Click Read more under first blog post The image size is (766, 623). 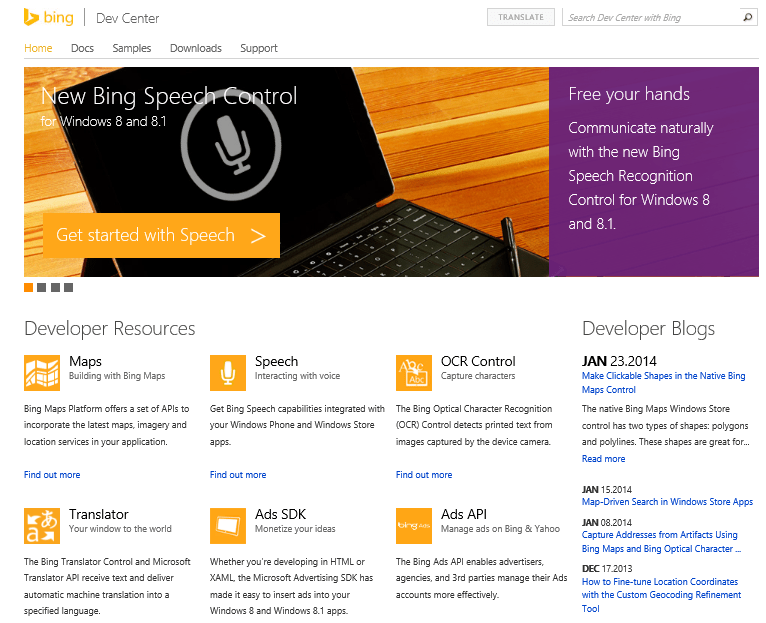click(x=603, y=458)
